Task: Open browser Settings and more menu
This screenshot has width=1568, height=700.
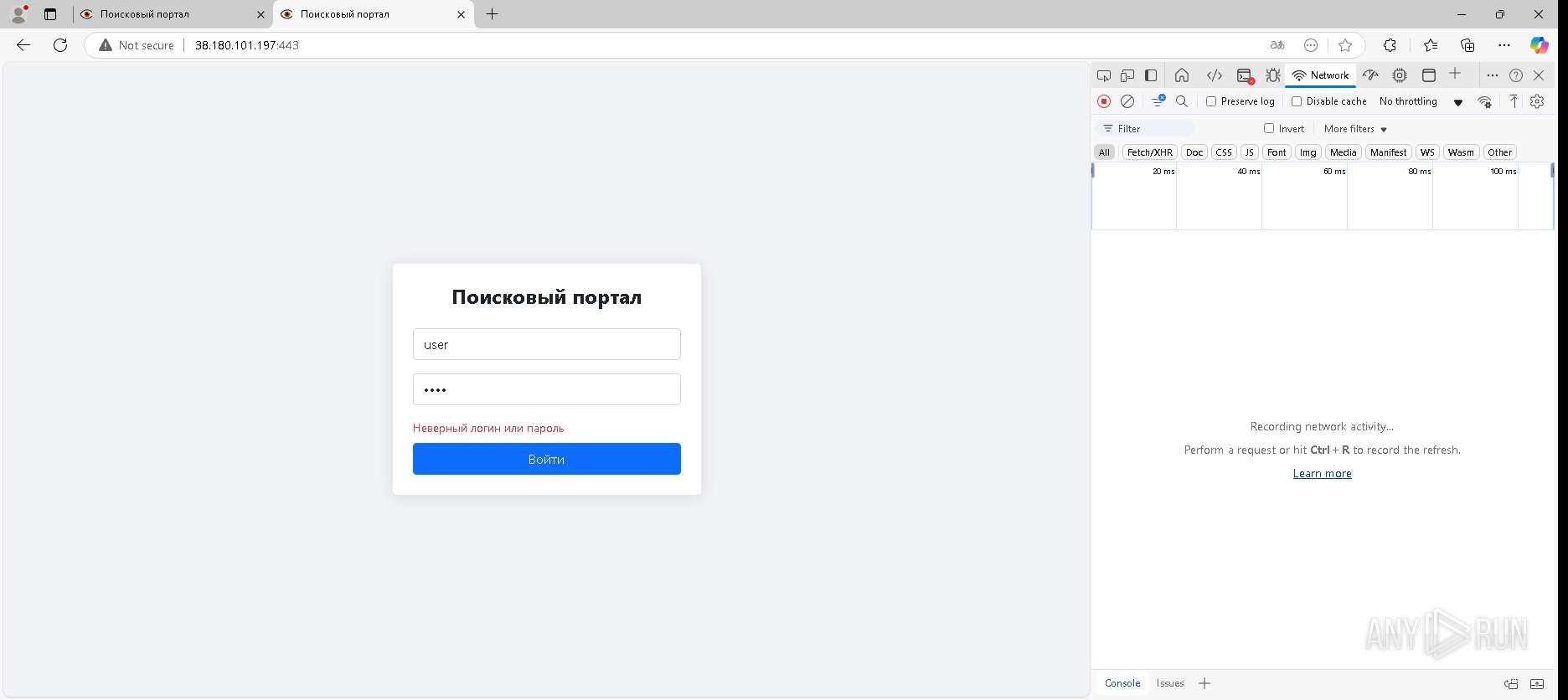Action: 1504,45
